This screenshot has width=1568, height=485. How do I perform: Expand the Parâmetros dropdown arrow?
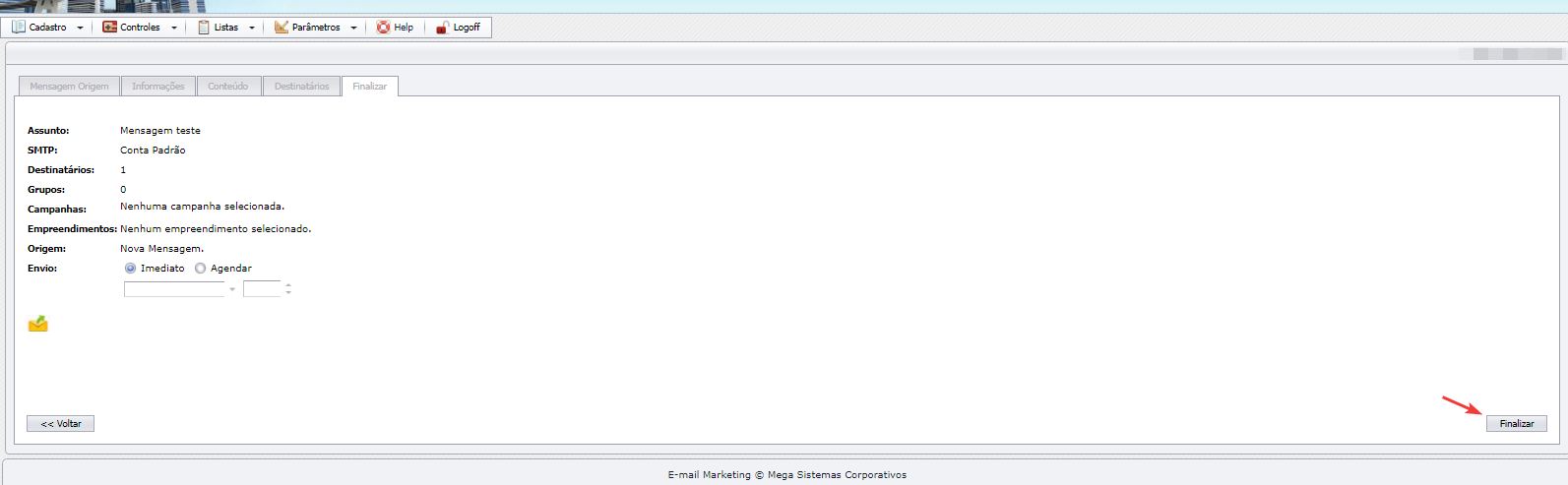tap(353, 28)
